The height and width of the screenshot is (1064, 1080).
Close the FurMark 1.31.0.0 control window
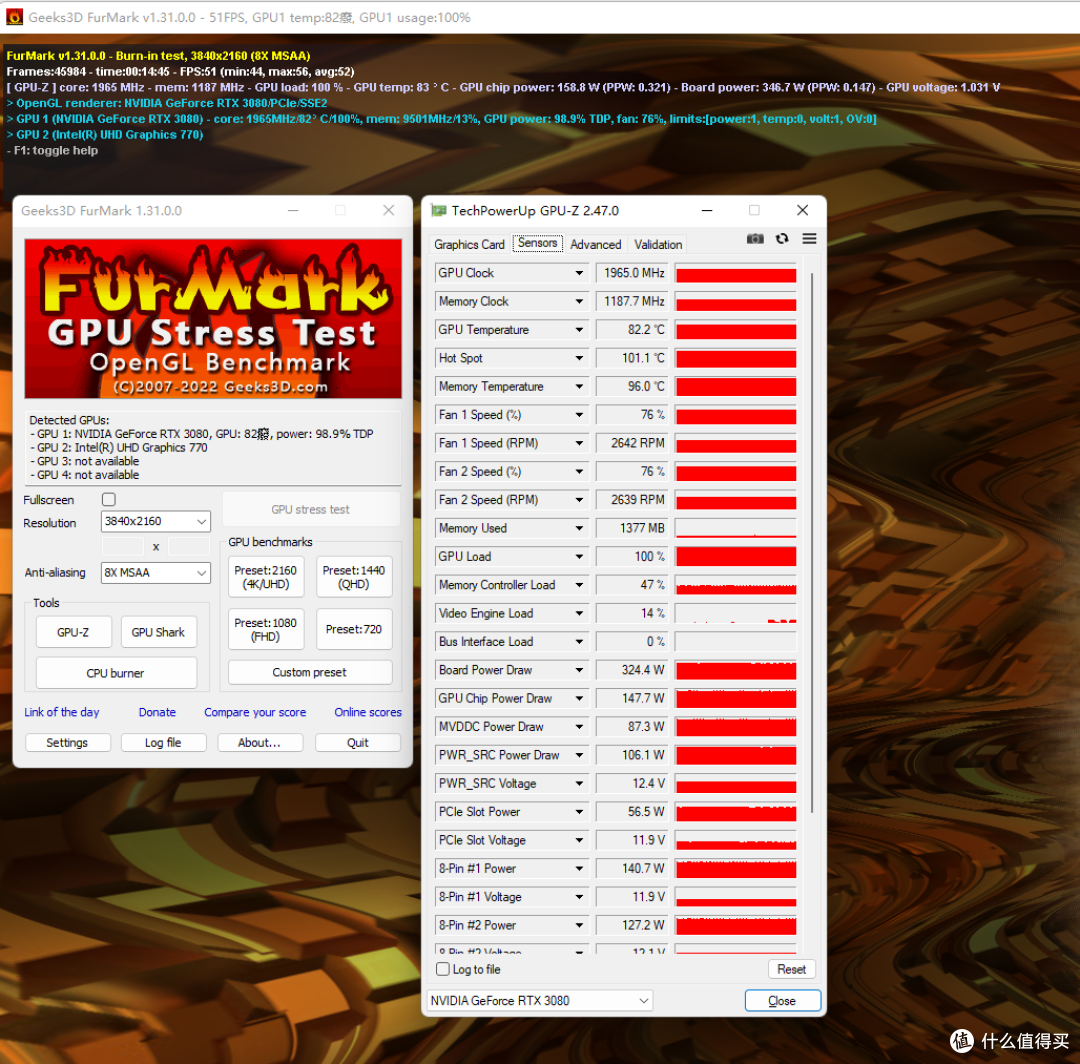pos(388,210)
